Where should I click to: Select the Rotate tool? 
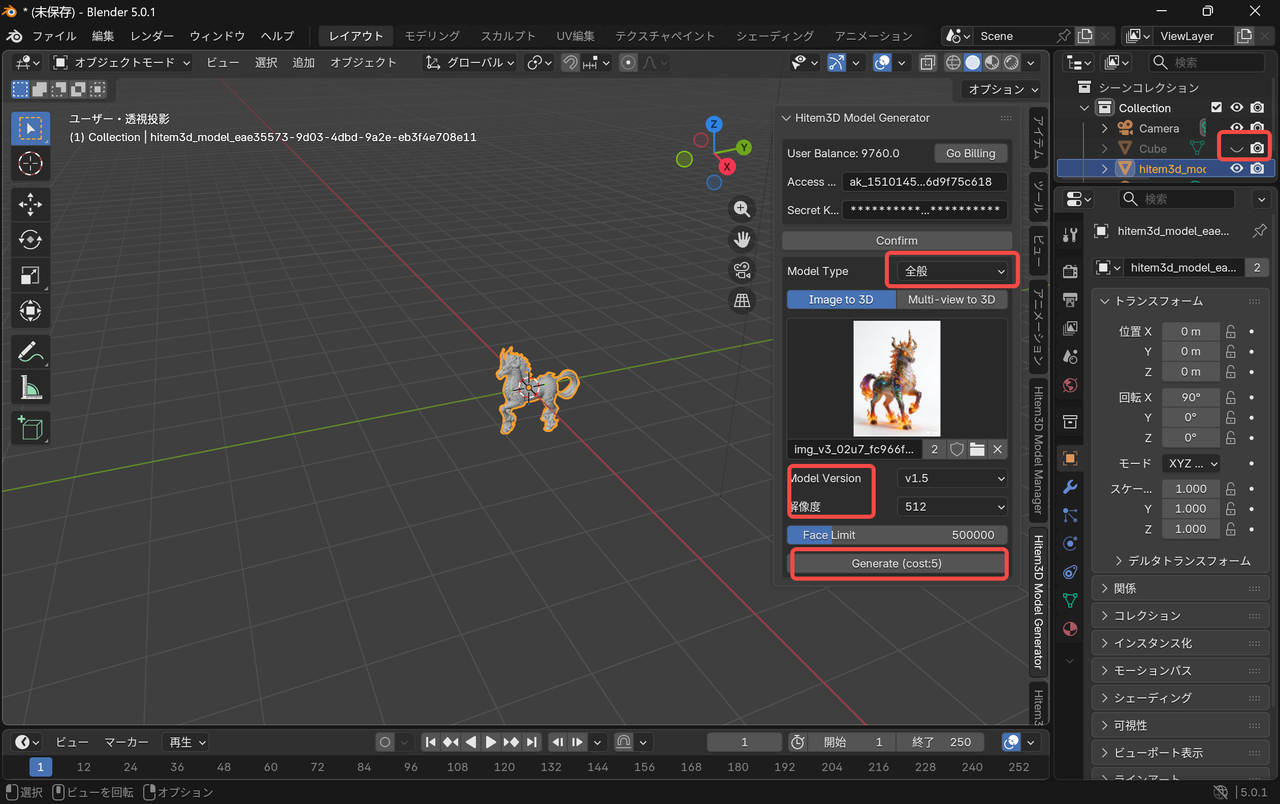click(30, 239)
